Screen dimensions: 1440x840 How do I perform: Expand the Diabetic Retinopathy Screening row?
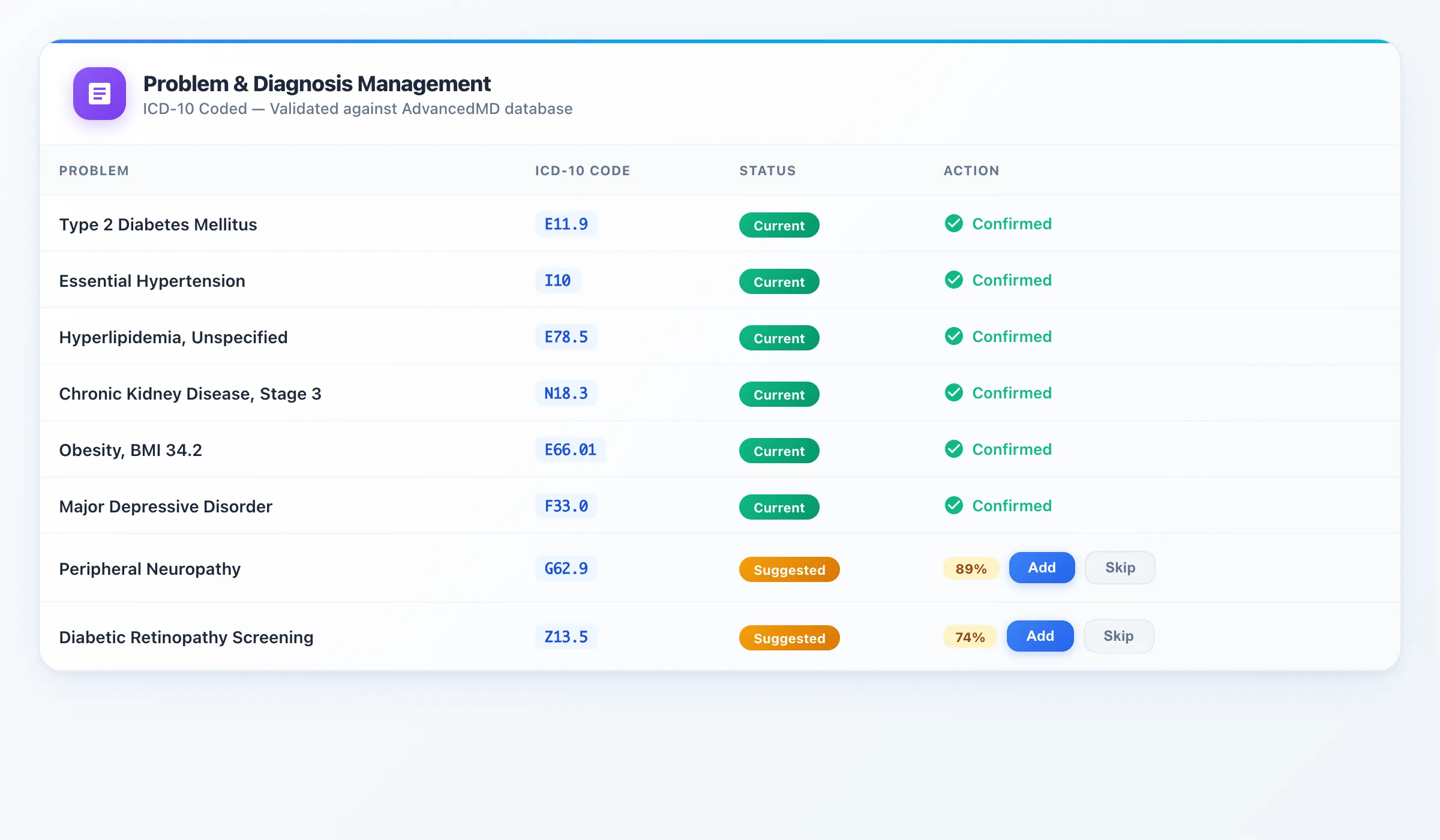pyautogui.click(x=186, y=637)
